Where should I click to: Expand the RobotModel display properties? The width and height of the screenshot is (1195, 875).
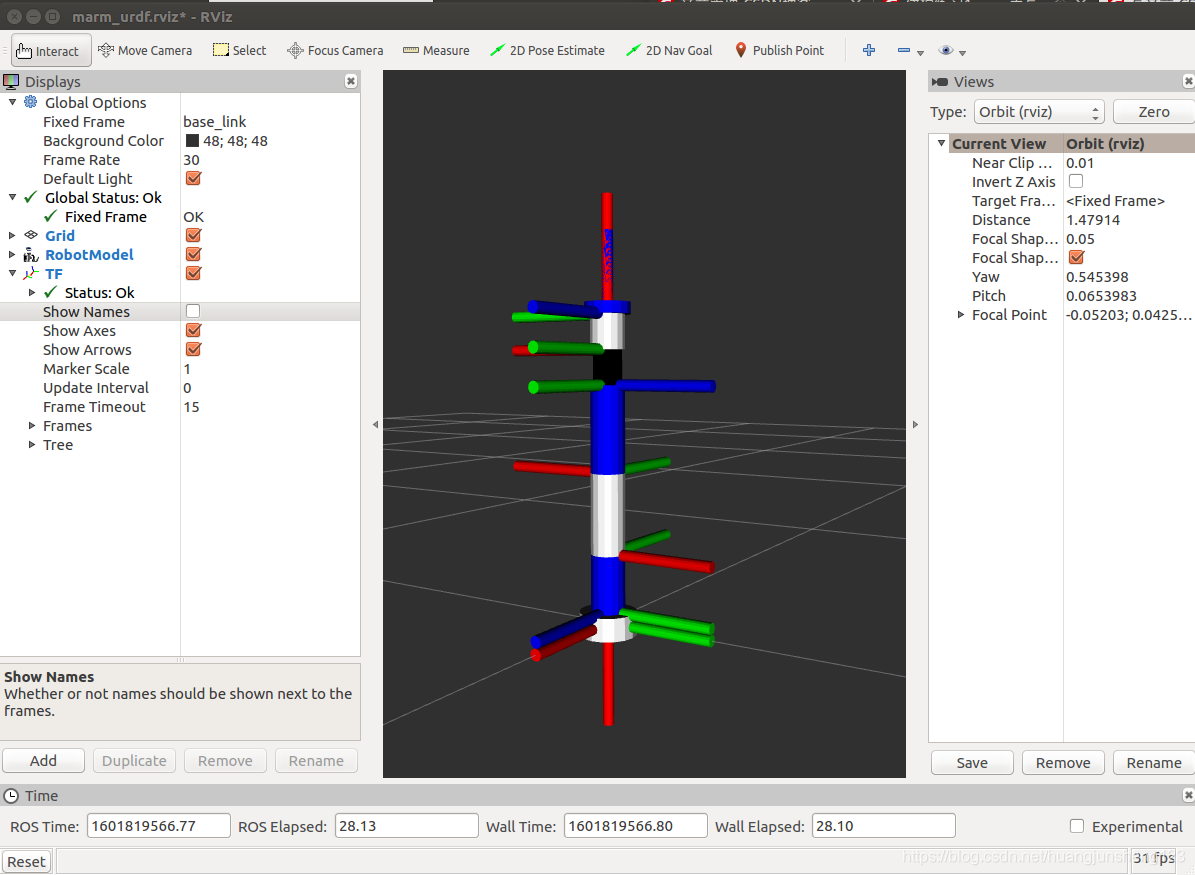coord(12,255)
